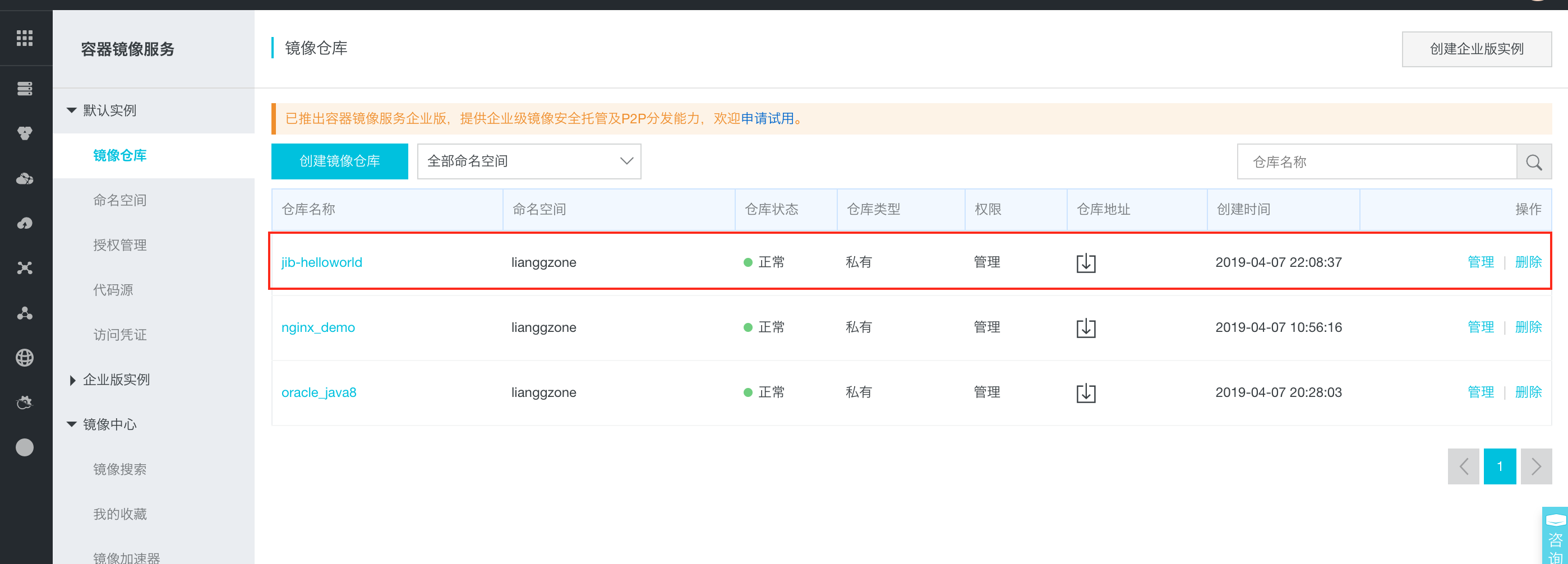Click the hexagon cluster icon in sidebar
Viewport: 1568px width, 564px height.
pos(24,133)
